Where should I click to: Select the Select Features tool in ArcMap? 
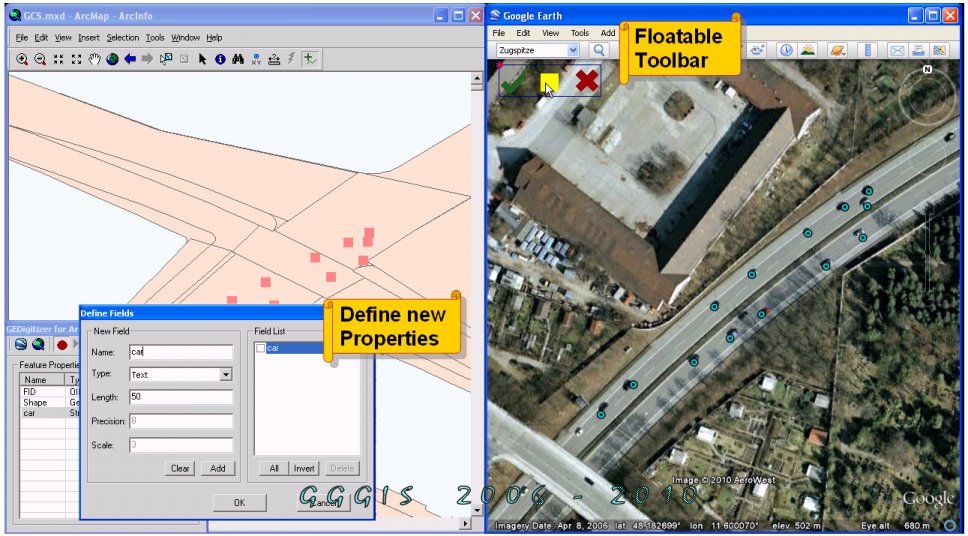point(165,59)
